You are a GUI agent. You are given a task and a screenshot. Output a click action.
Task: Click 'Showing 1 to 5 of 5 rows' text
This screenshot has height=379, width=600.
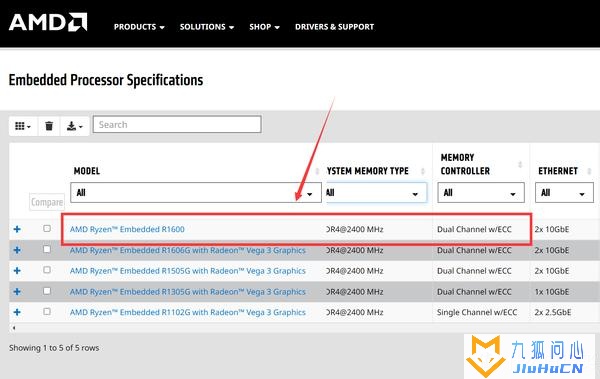(x=54, y=348)
